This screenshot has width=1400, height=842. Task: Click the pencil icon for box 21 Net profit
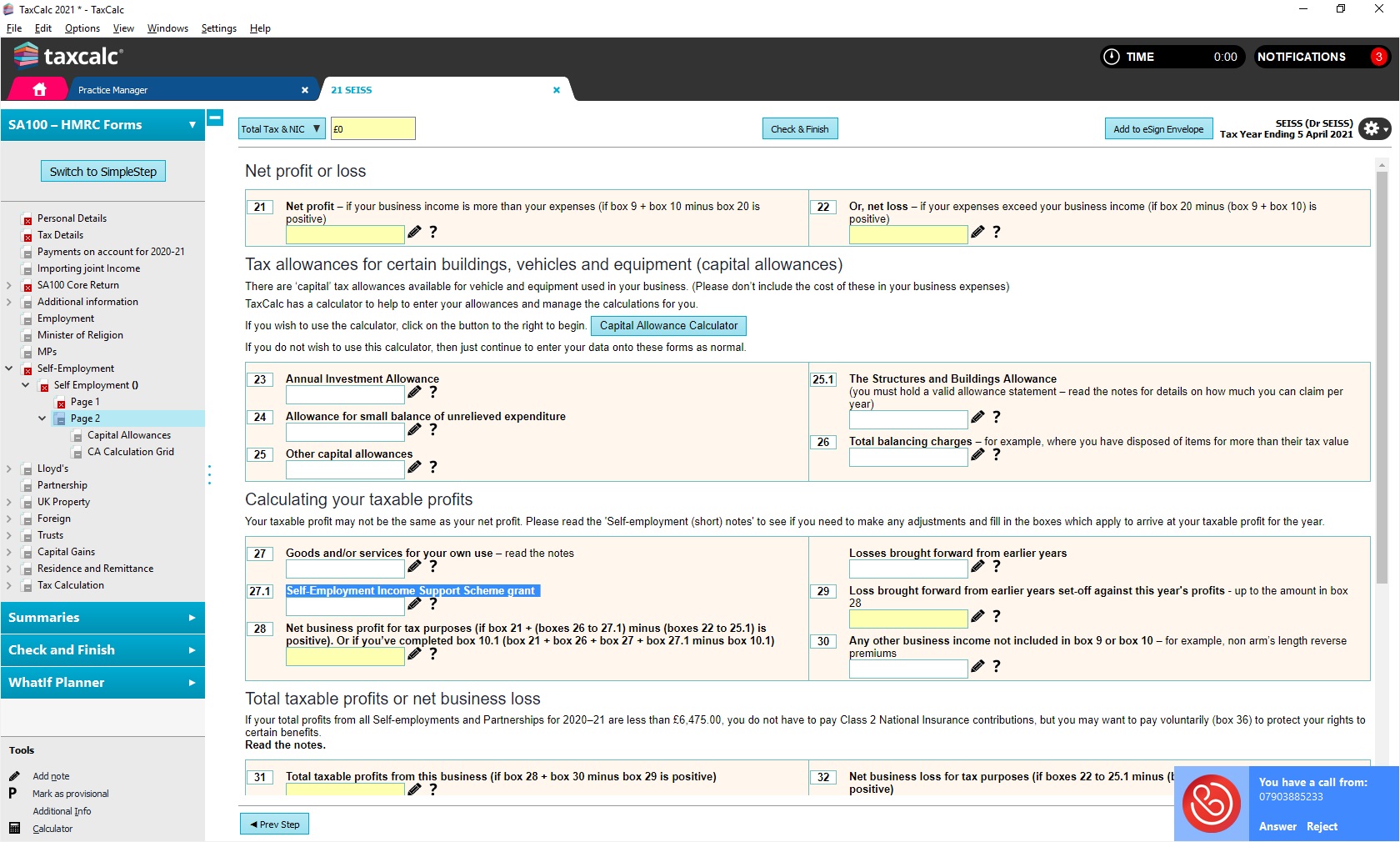click(414, 232)
